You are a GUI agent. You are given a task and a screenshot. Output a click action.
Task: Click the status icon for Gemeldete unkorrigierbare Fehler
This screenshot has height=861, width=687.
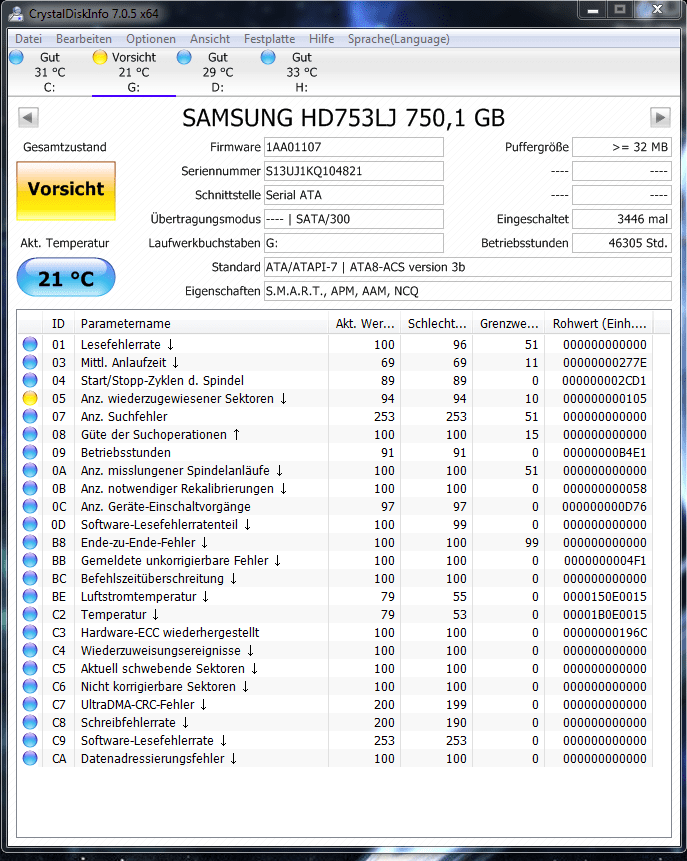30,560
